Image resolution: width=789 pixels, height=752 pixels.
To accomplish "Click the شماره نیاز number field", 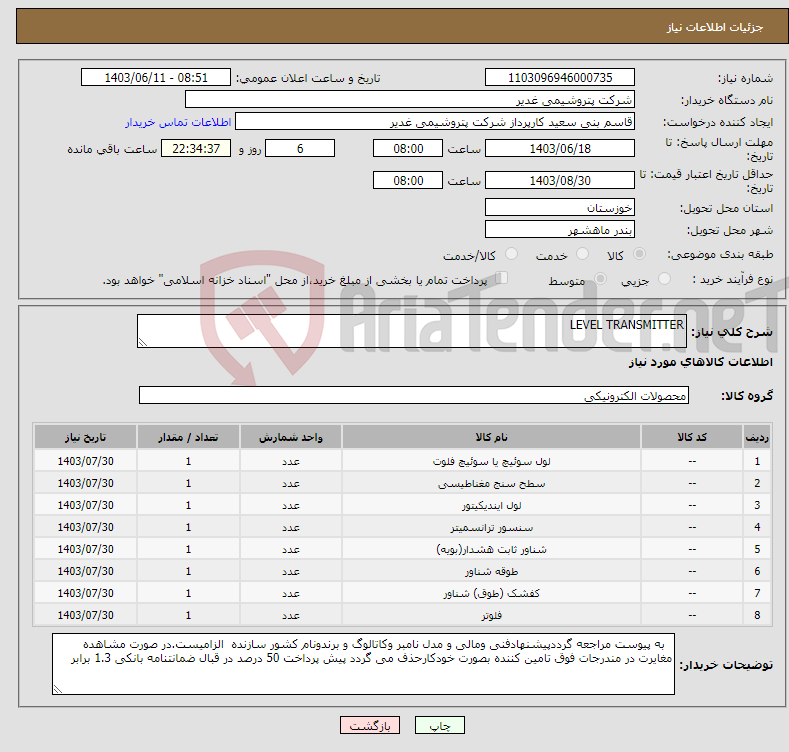I will (560, 78).
